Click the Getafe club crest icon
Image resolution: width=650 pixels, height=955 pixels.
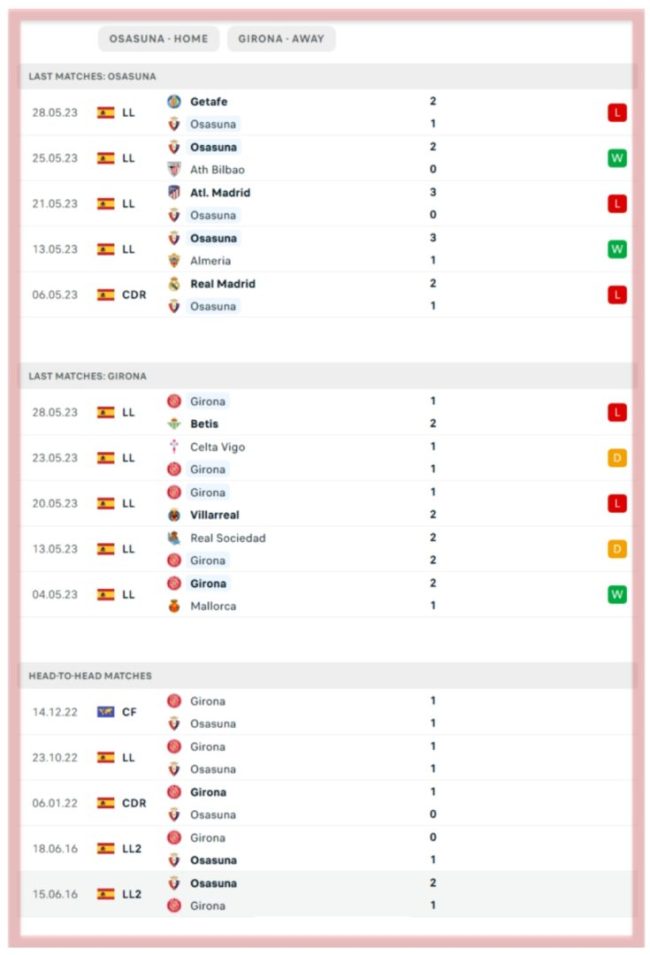174,102
